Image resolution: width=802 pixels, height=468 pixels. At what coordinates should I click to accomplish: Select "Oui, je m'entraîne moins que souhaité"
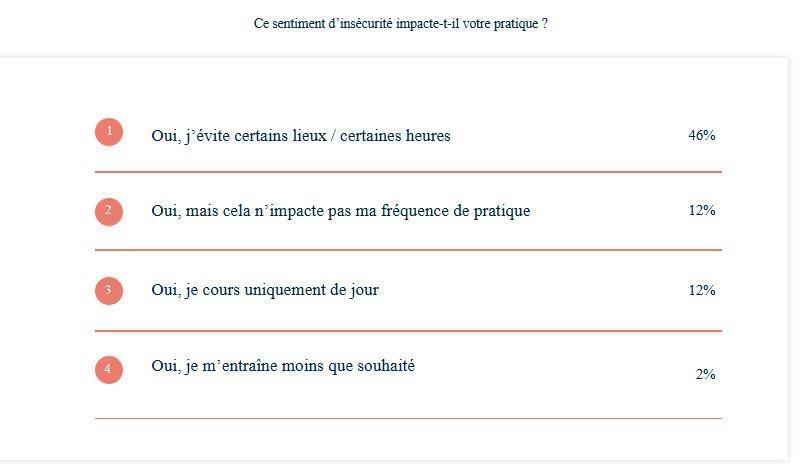(x=283, y=366)
